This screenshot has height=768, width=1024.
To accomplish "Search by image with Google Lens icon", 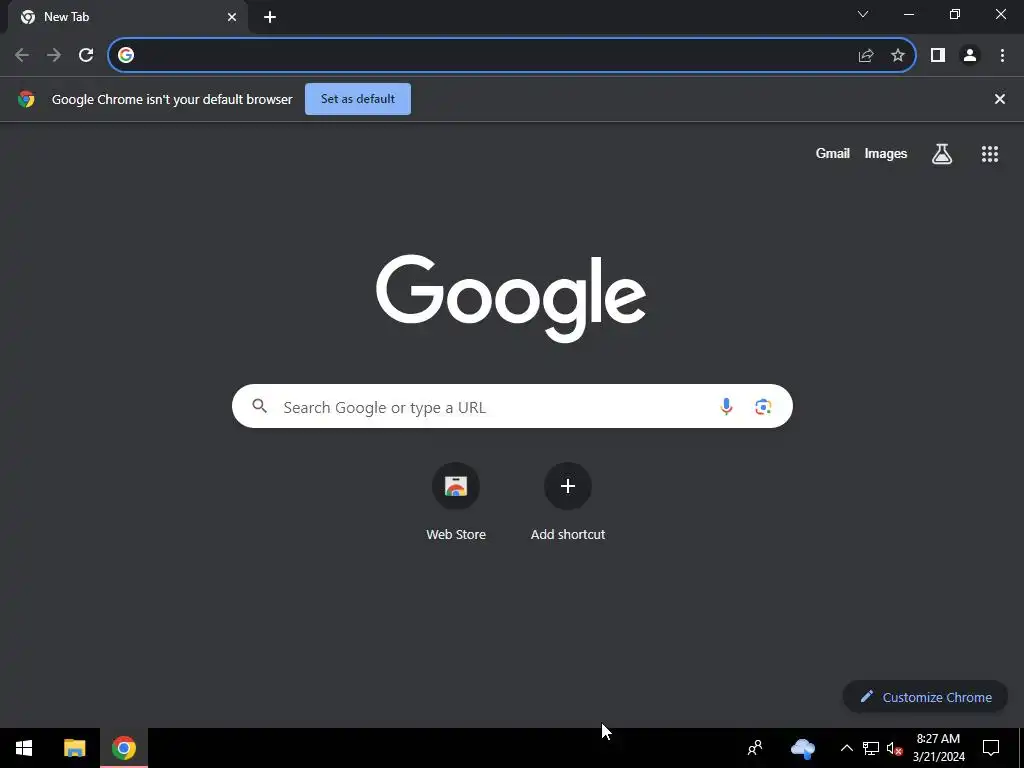I will pos(763,407).
